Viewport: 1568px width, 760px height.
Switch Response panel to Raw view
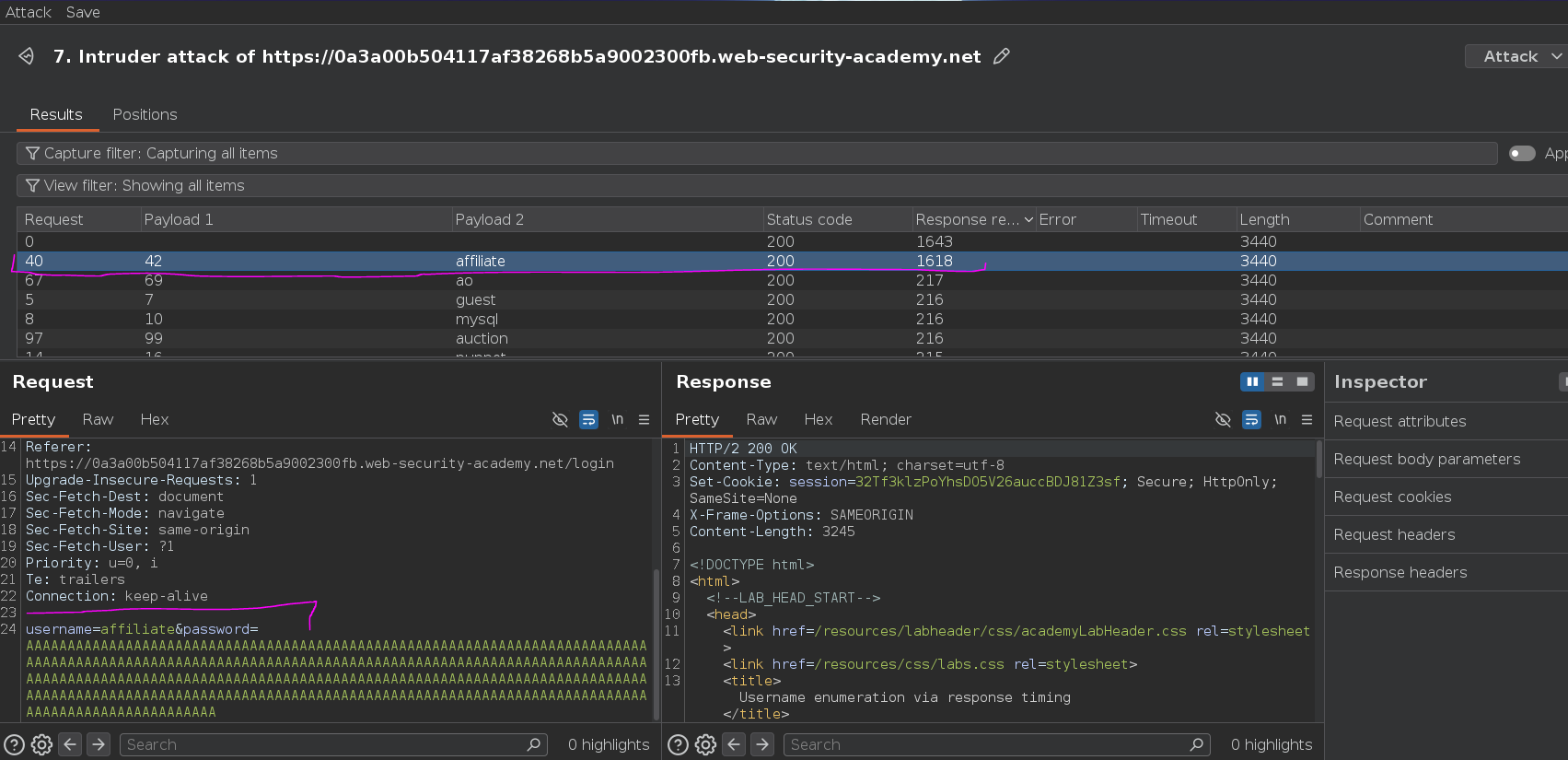761,419
